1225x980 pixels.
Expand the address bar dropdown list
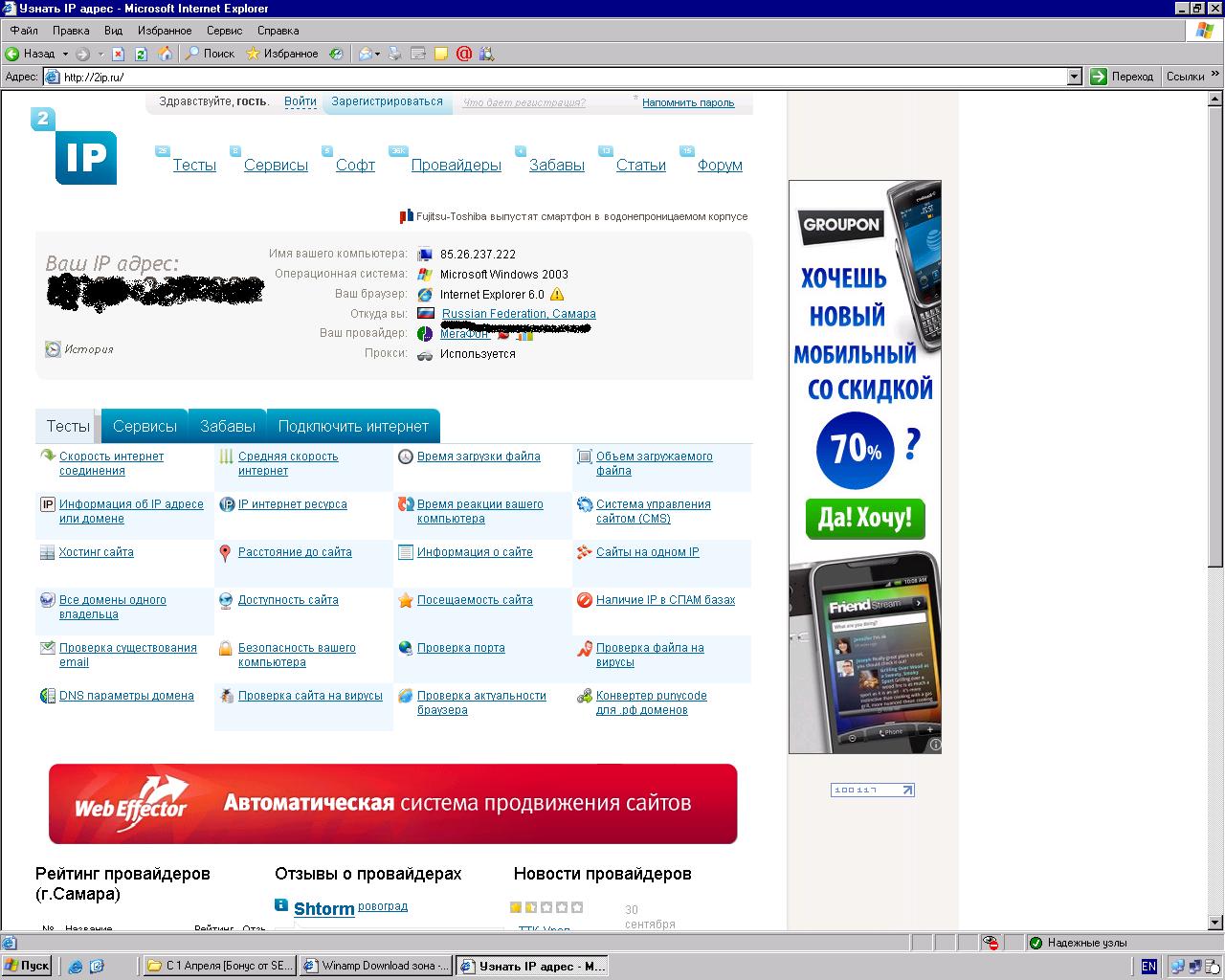click(x=1074, y=77)
